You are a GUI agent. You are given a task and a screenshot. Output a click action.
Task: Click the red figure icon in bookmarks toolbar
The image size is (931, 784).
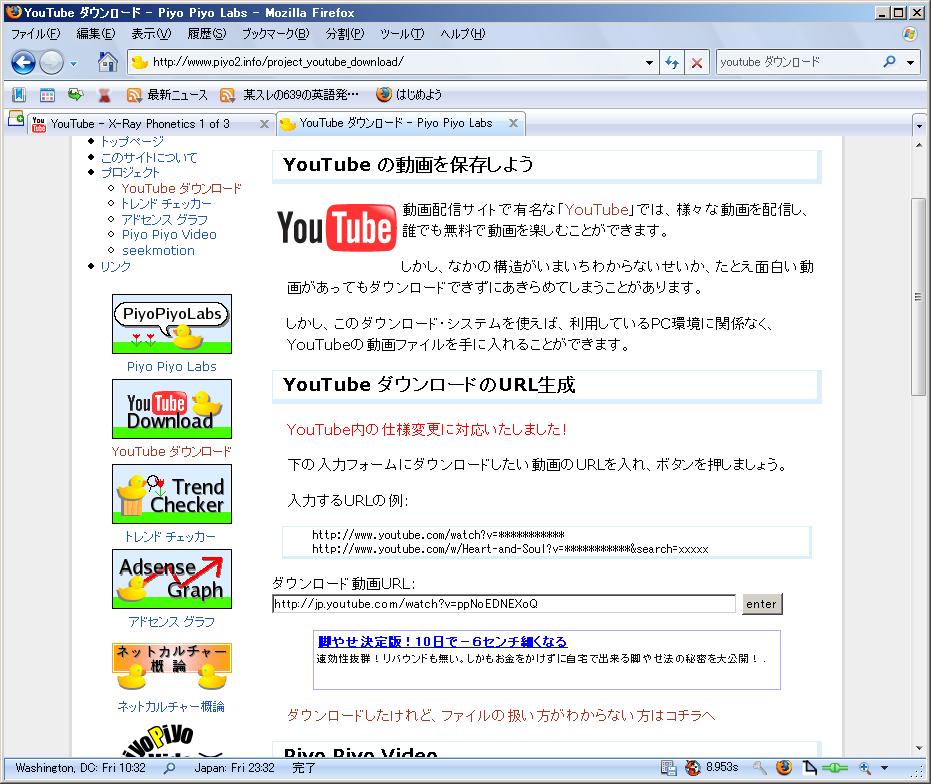click(x=104, y=94)
